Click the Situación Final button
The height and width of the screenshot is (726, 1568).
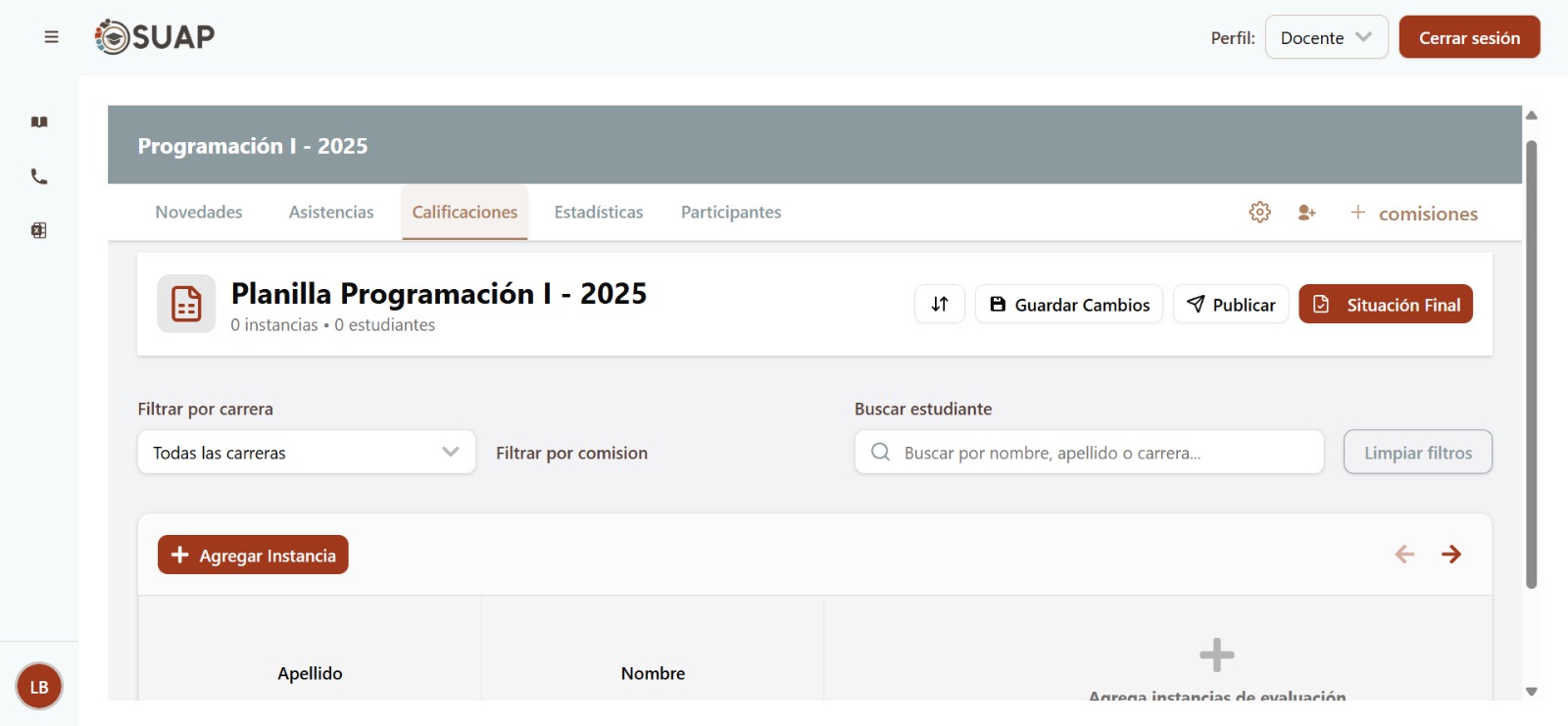click(x=1385, y=305)
